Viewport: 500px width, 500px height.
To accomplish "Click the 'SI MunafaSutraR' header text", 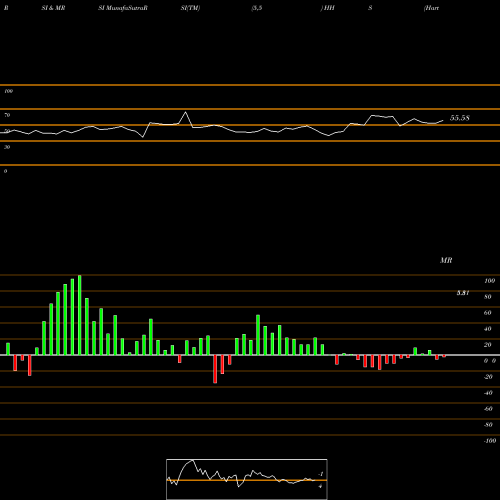I will click(123, 8).
